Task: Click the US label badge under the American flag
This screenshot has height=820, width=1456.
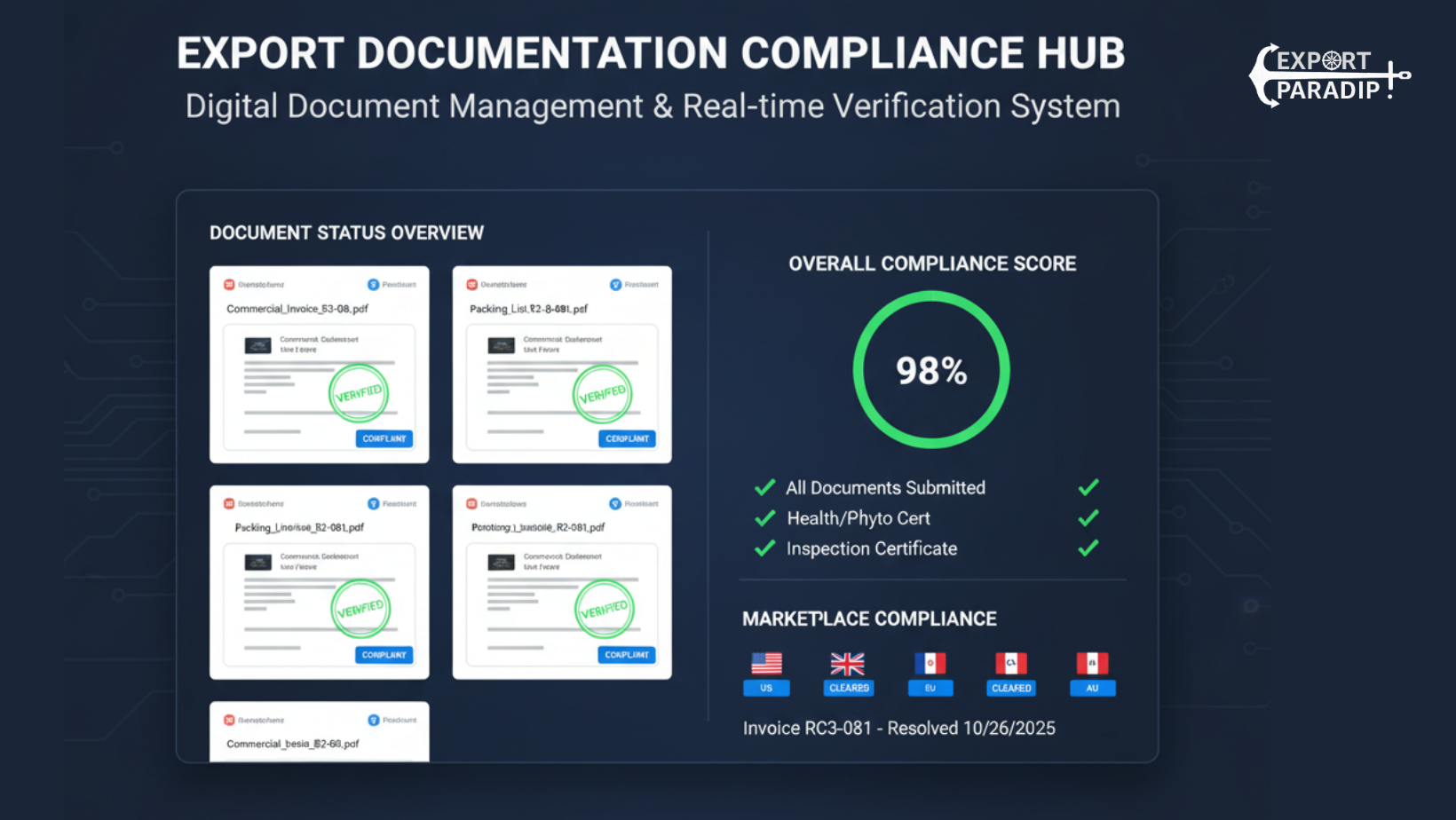Action: [765, 688]
